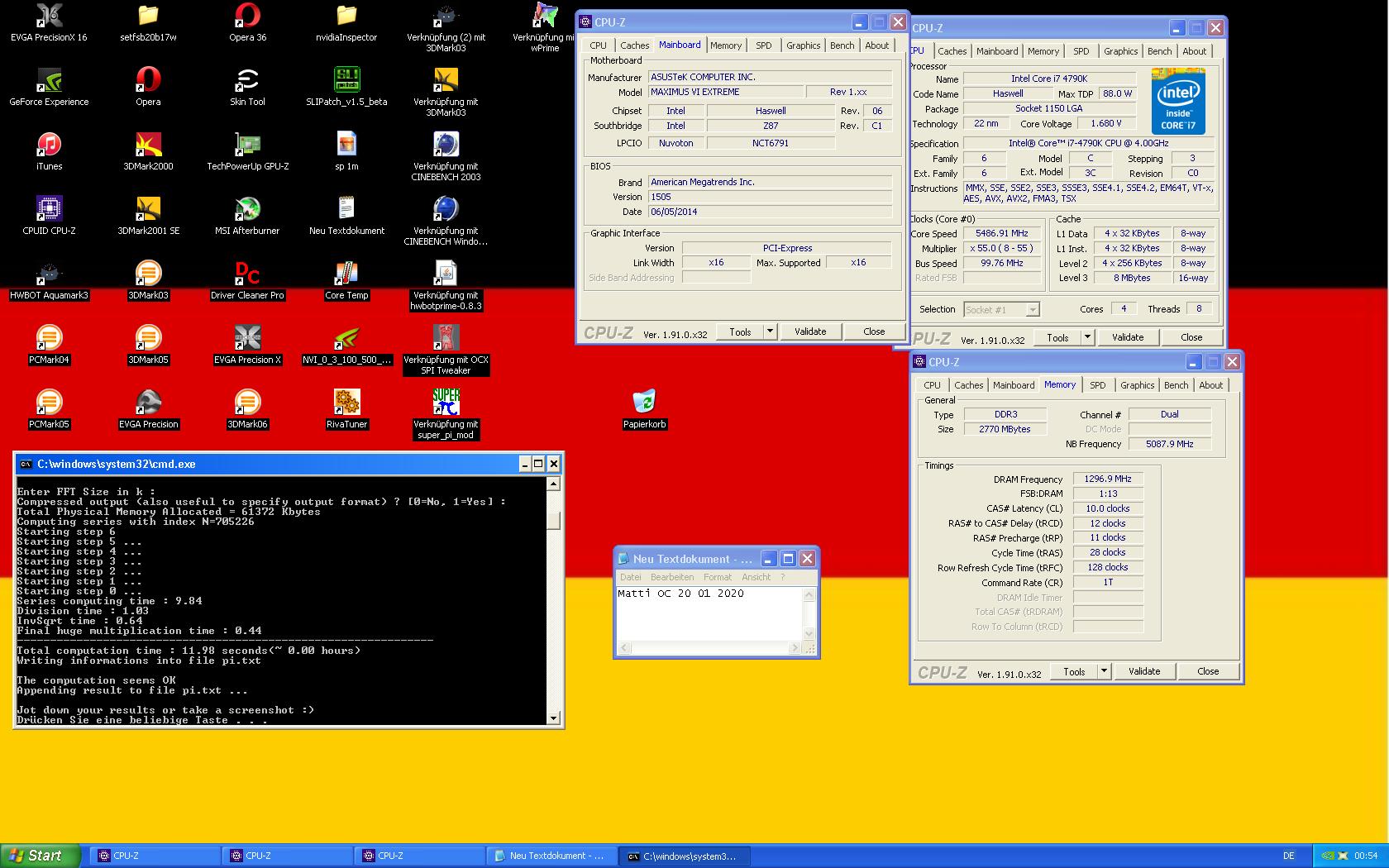1389x868 pixels.
Task: Open cmd.exe window system menu icon
Action: [x=26, y=464]
